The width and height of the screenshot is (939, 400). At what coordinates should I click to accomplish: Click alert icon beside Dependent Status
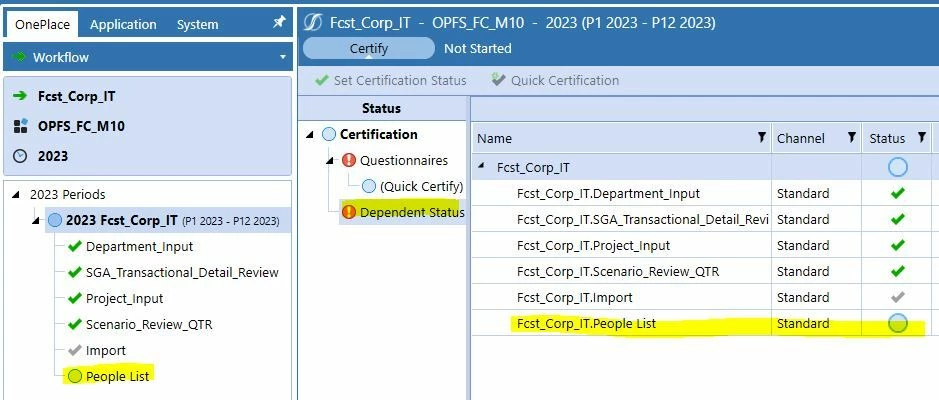click(x=349, y=212)
